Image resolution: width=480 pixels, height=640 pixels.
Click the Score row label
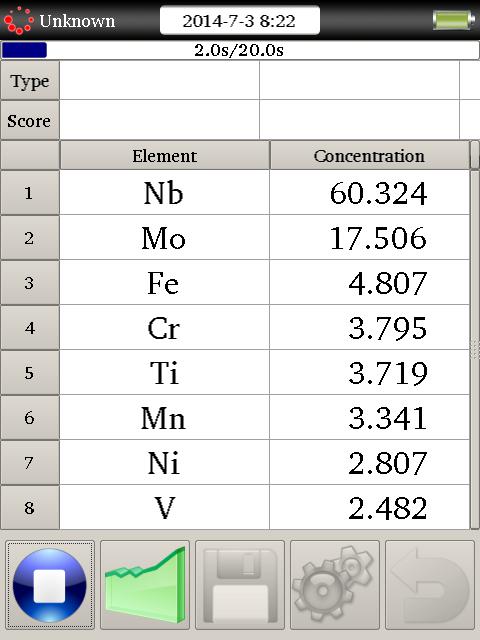(x=30, y=120)
